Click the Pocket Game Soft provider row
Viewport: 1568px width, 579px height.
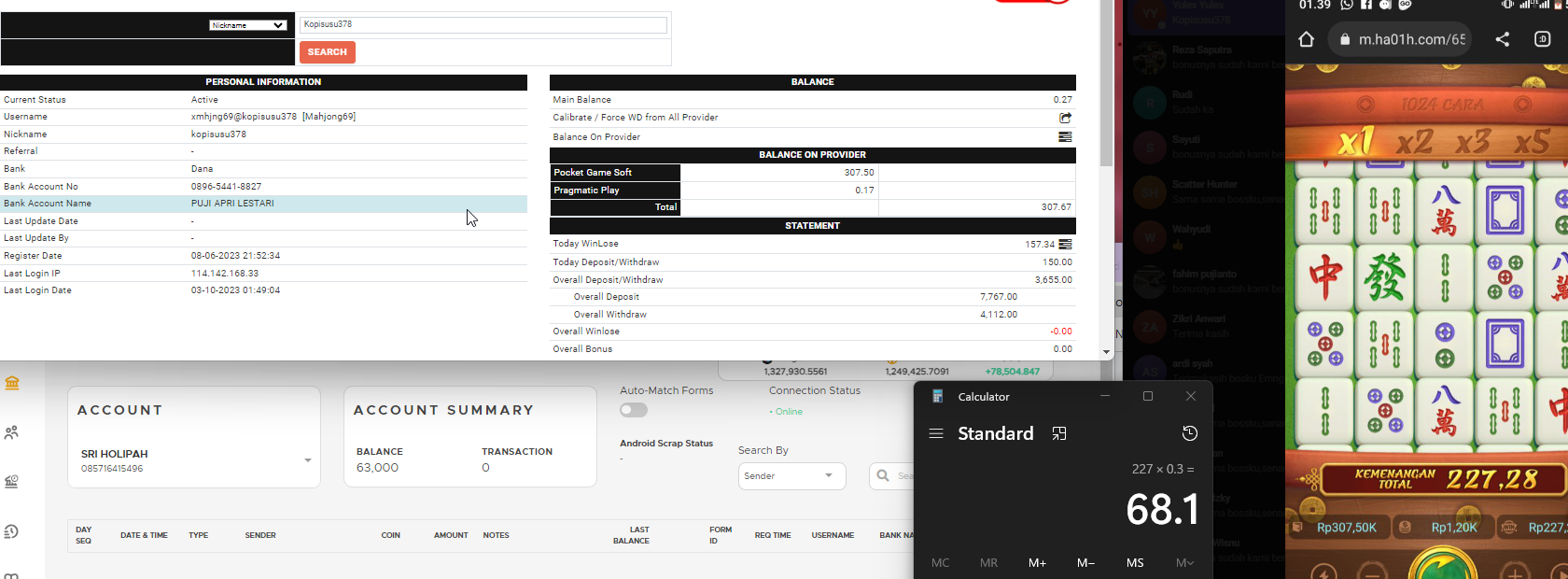[x=813, y=173]
